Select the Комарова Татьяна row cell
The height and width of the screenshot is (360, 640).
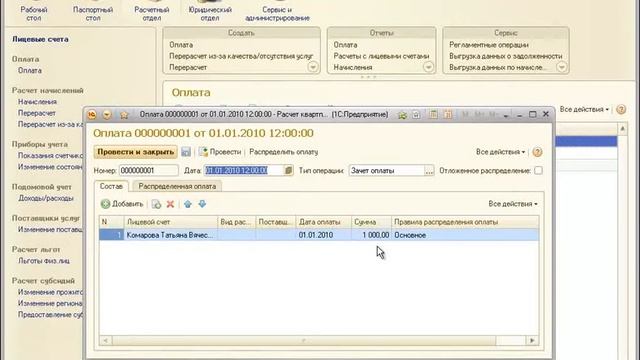(171, 235)
